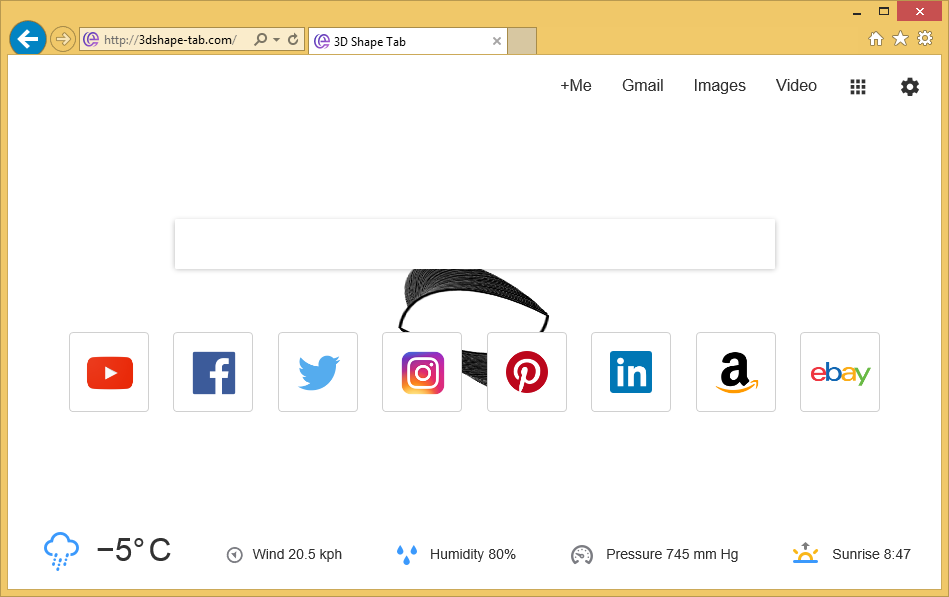Open the Twitter shortcut tile
This screenshot has width=949, height=597.
pos(318,372)
